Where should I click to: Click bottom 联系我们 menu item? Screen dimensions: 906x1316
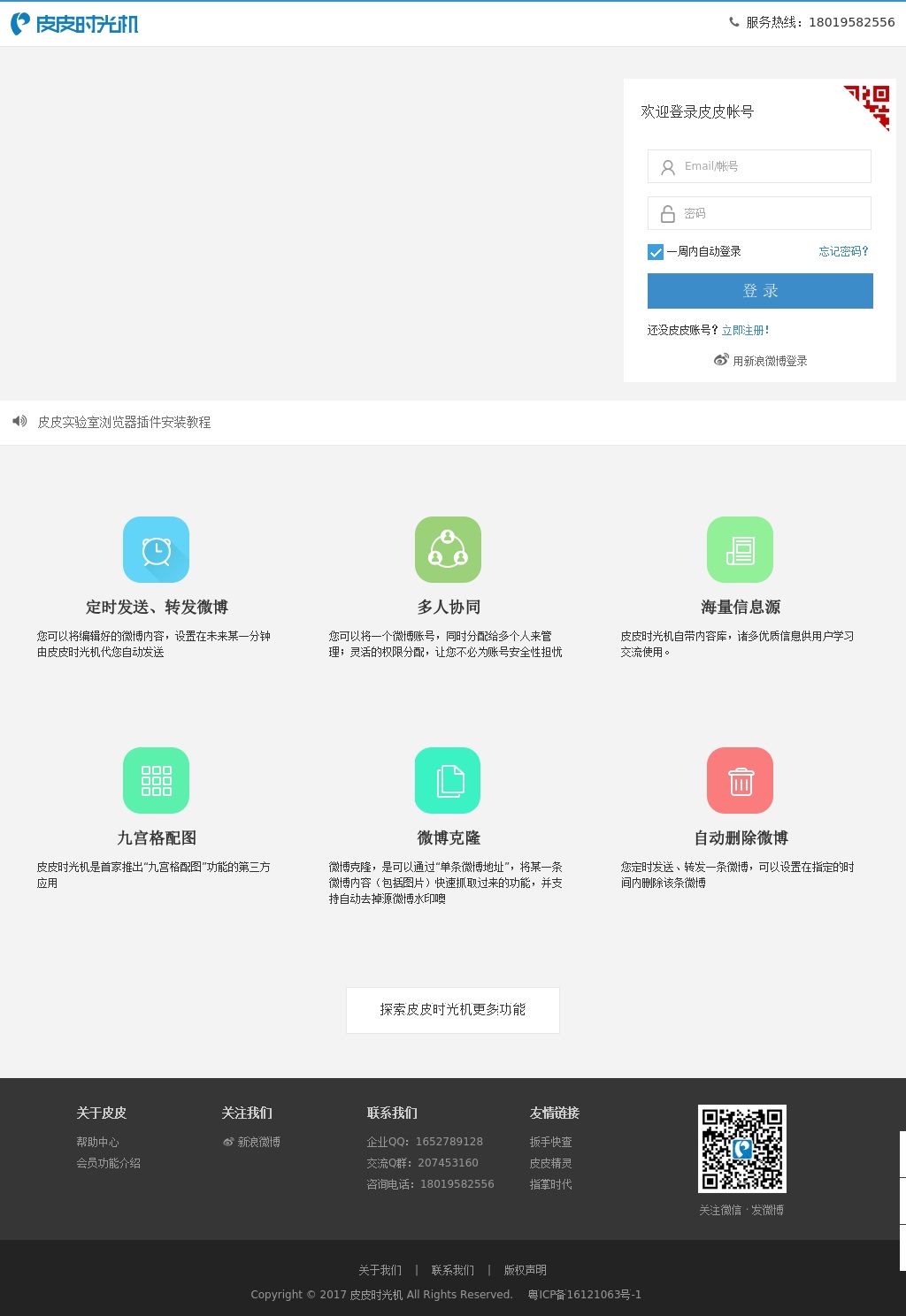pyautogui.click(x=452, y=1270)
